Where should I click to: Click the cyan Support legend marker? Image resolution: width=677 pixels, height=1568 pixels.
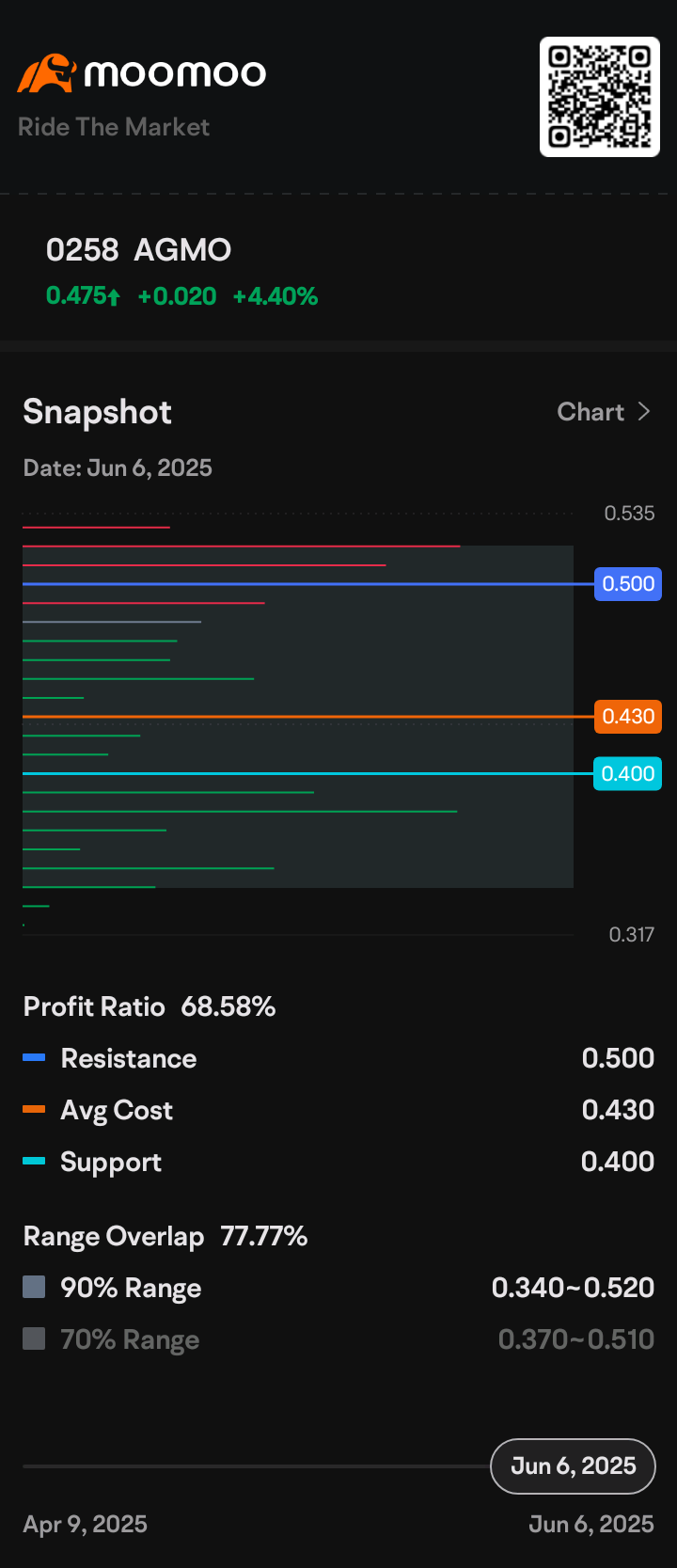click(x=34, y=1162)
